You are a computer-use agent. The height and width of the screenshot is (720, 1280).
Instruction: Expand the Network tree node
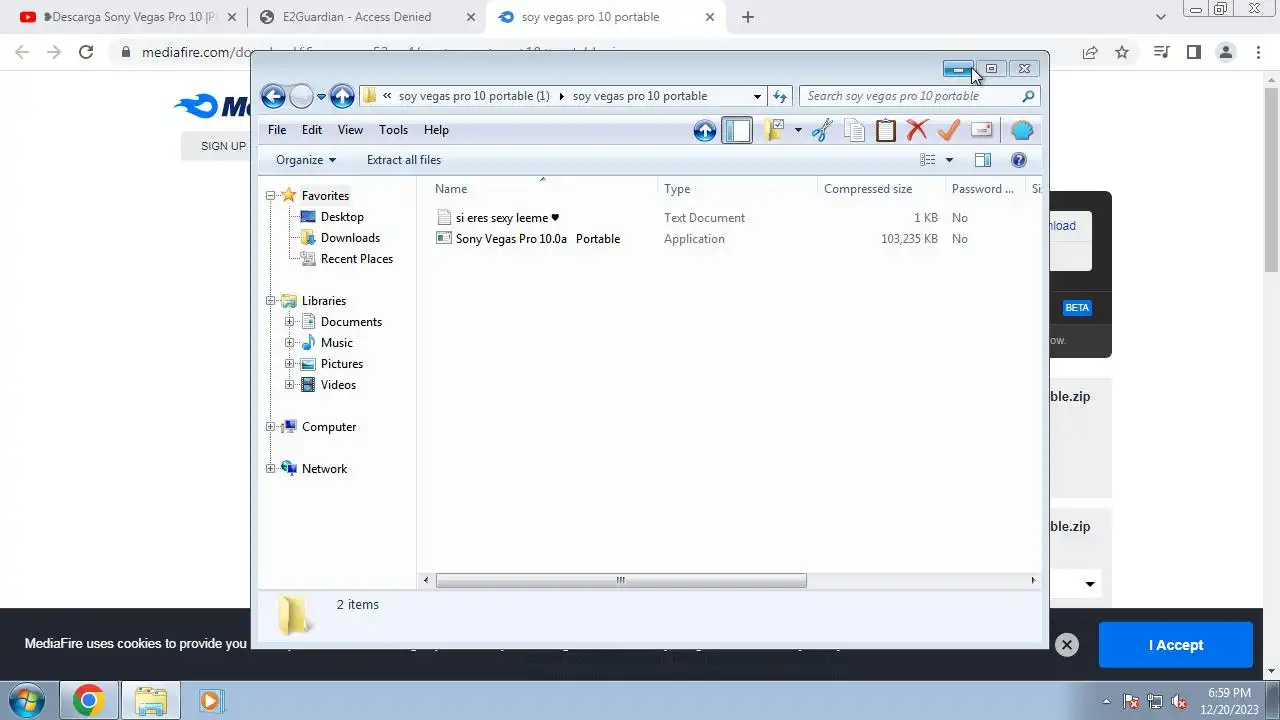270,469
